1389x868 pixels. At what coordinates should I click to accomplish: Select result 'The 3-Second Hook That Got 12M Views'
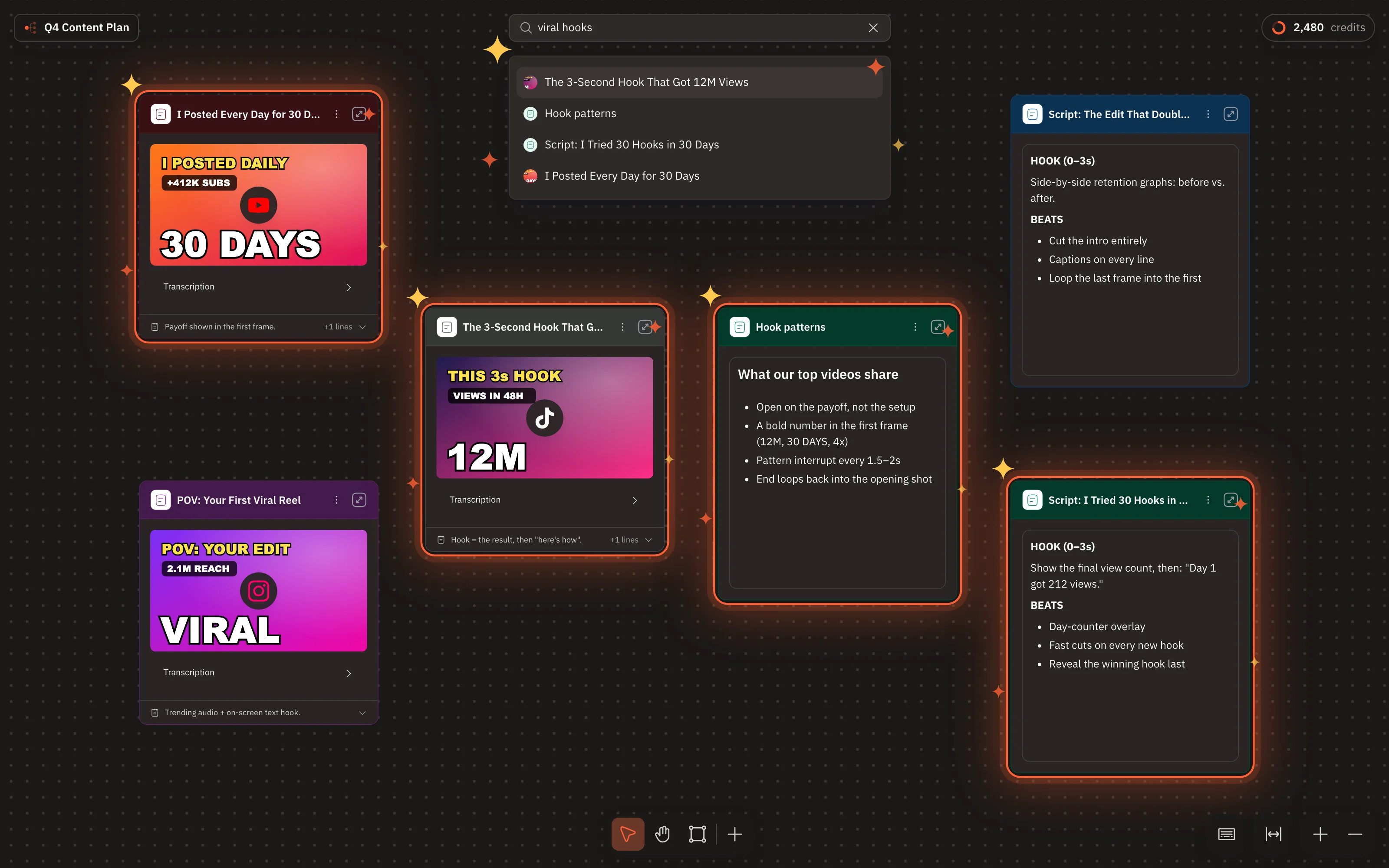click(699, 82)
